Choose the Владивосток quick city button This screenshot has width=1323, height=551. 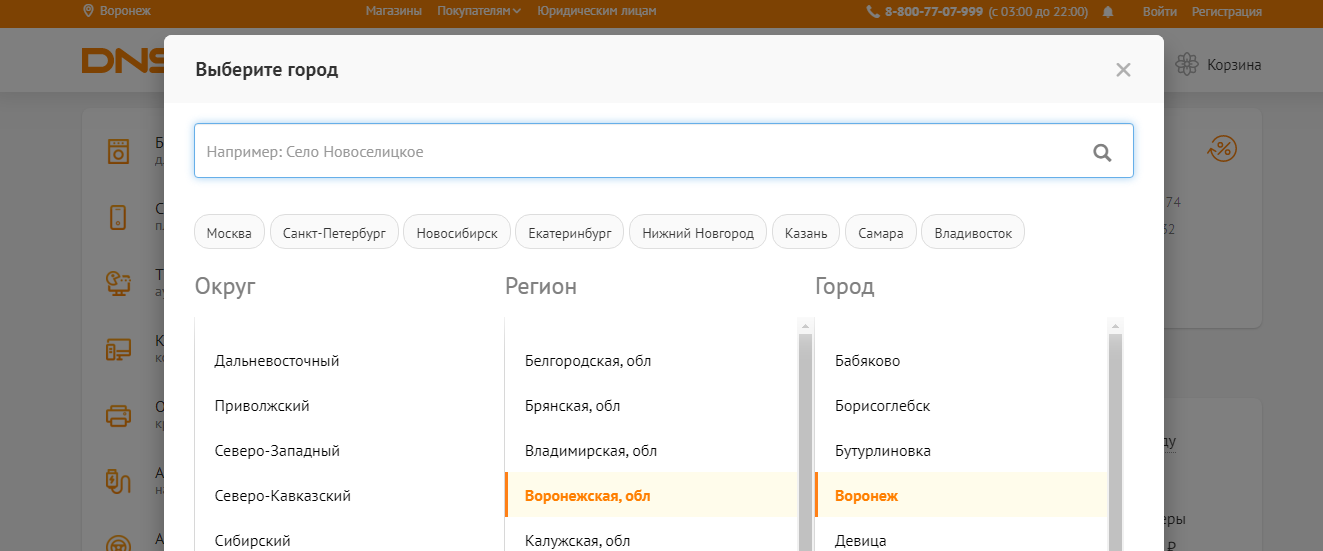coord(972,233)
